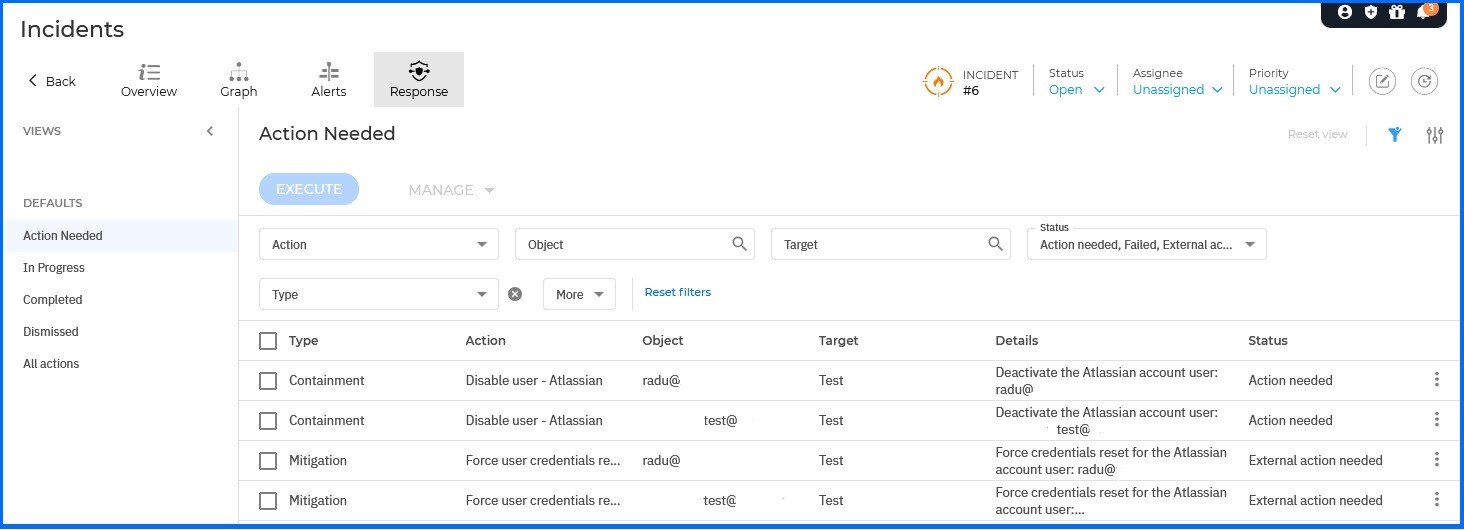
Task: Open the incident Status Open dropdown
Action: tap(1076, 90)
